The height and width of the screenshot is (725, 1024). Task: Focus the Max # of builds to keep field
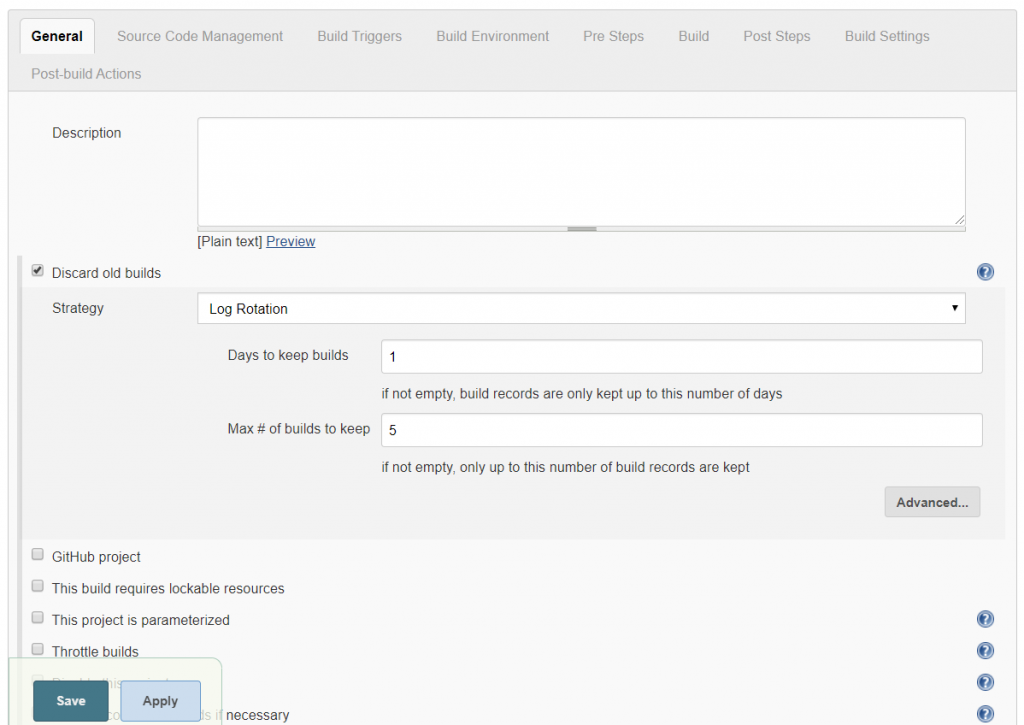(x=682, y=430)
